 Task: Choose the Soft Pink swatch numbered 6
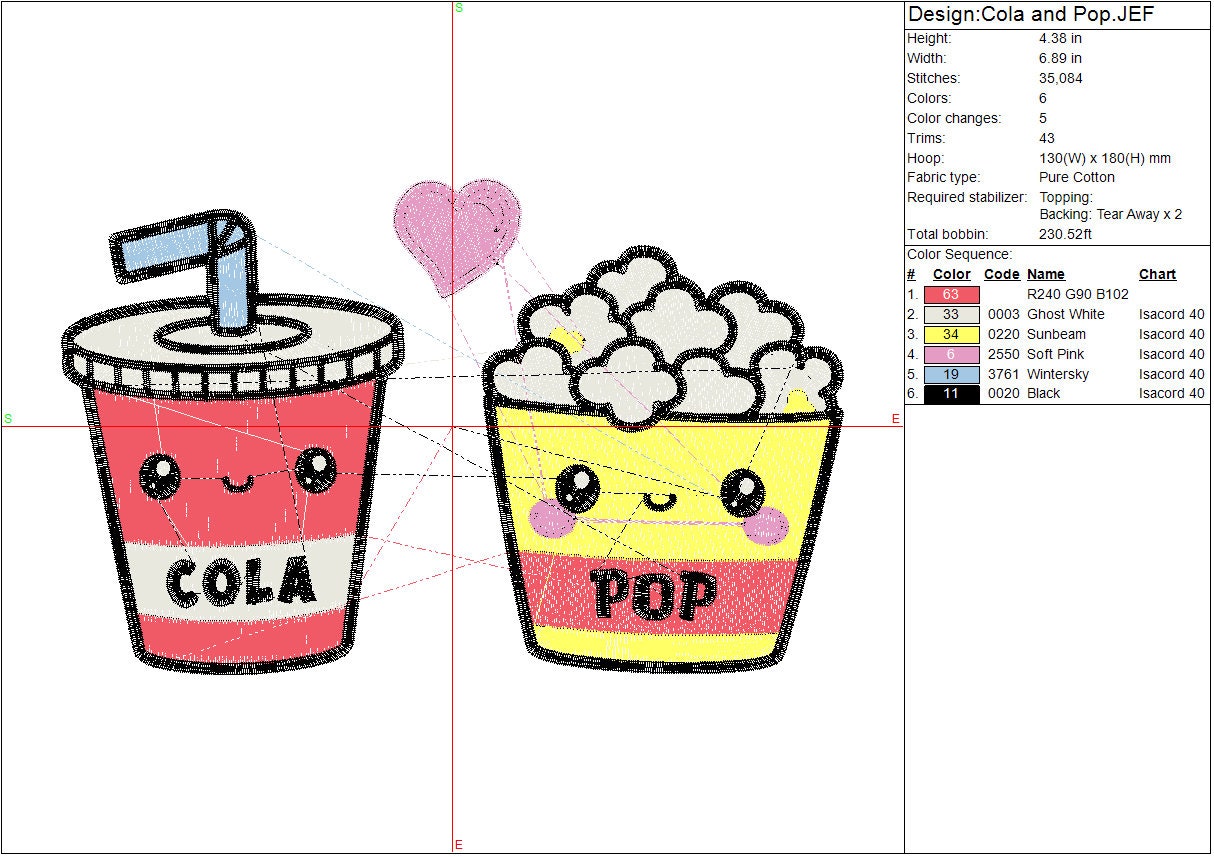point(951,354)
